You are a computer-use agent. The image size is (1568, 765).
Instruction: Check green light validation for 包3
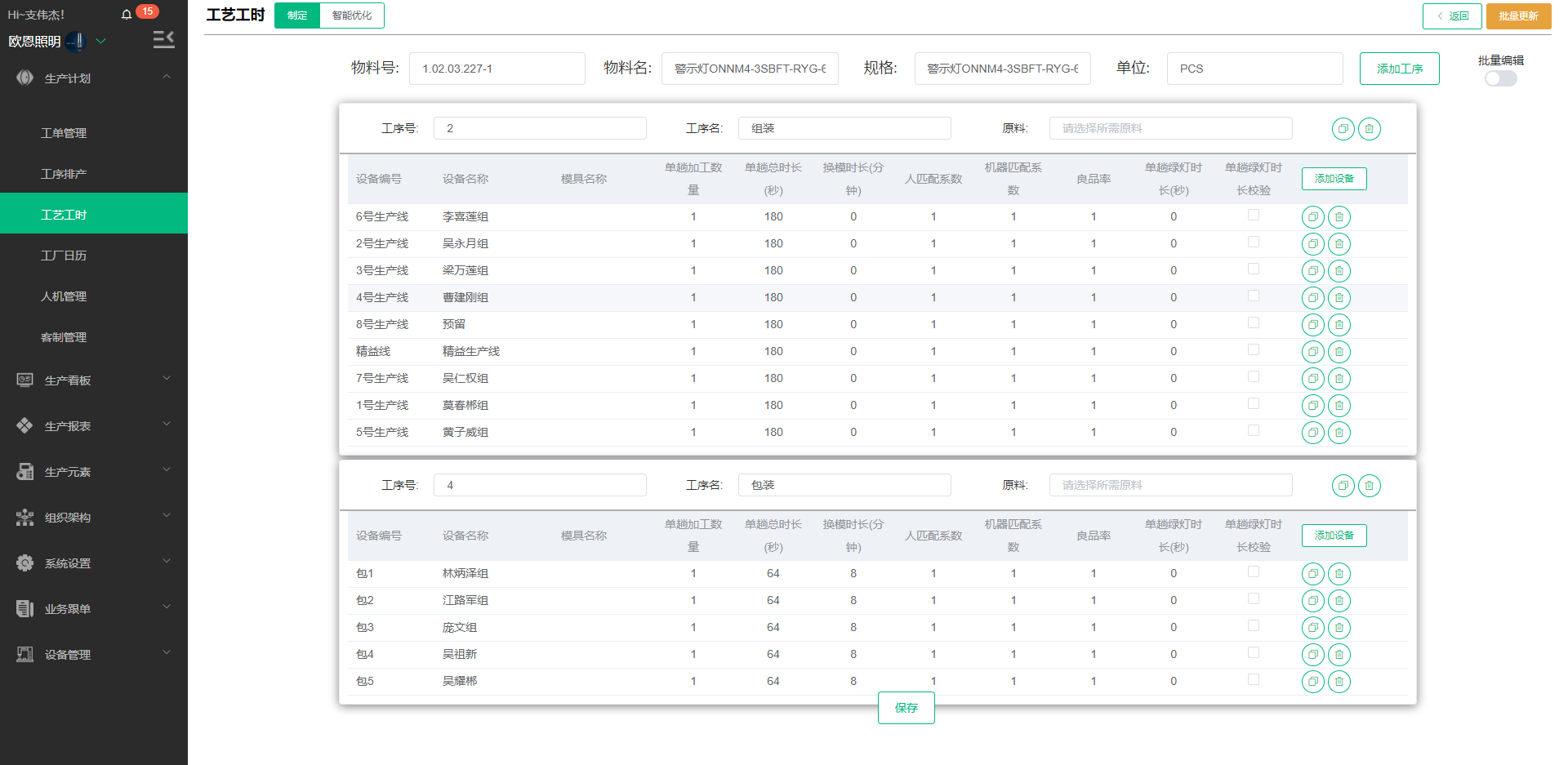tap(1254, 625)
